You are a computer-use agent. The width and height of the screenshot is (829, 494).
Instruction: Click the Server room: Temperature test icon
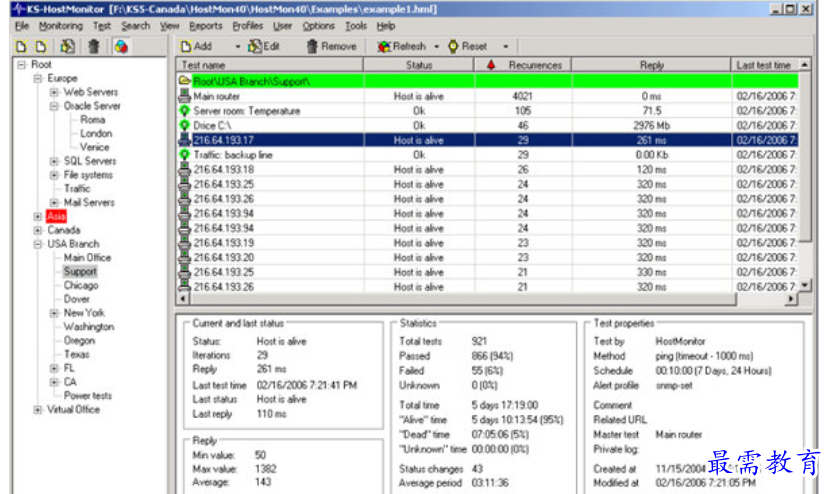tap(184, 111)
